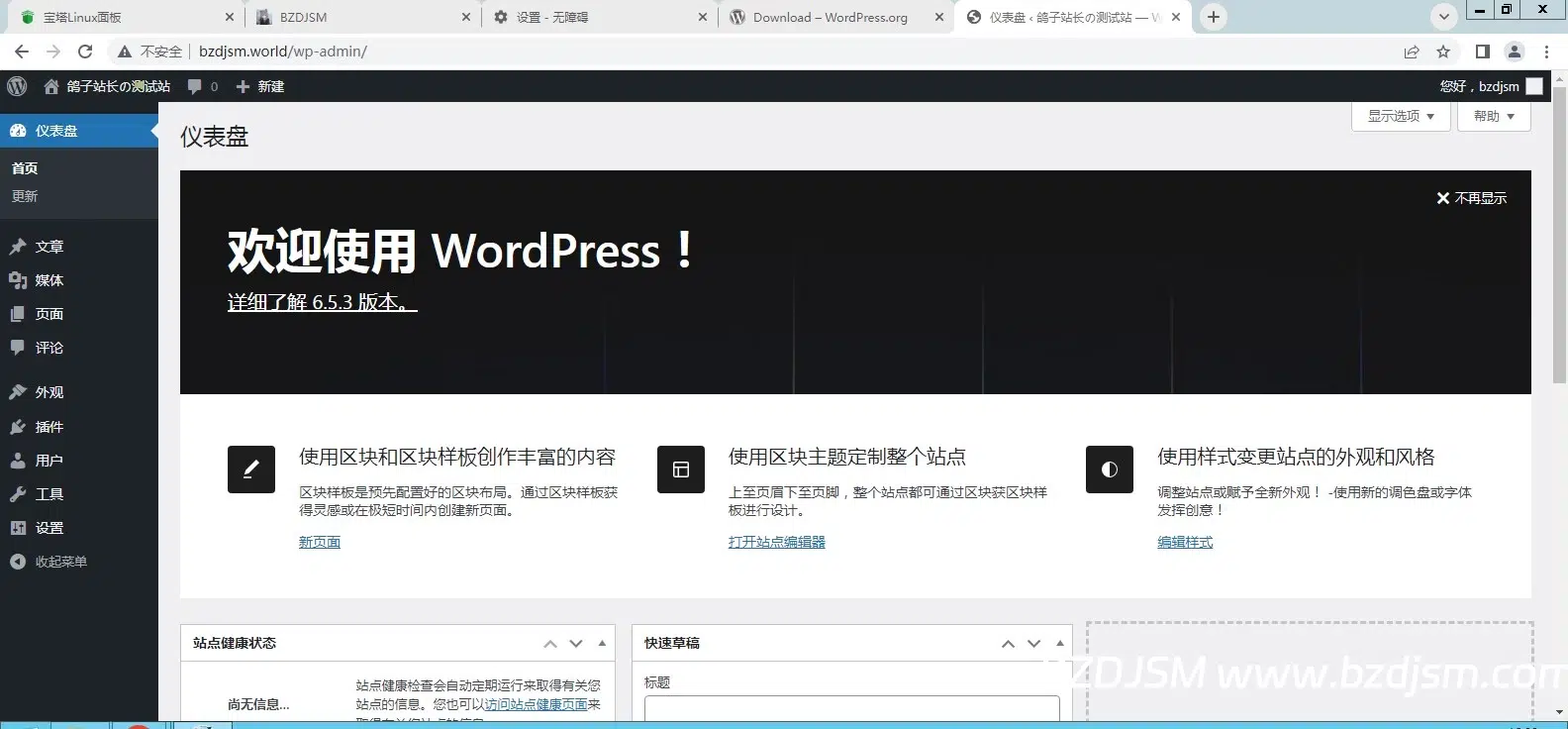The height and width of the screenshot is (729, 1568).
Task: Collapse the sidebar with 收起菜单
Action: [79, 562]
